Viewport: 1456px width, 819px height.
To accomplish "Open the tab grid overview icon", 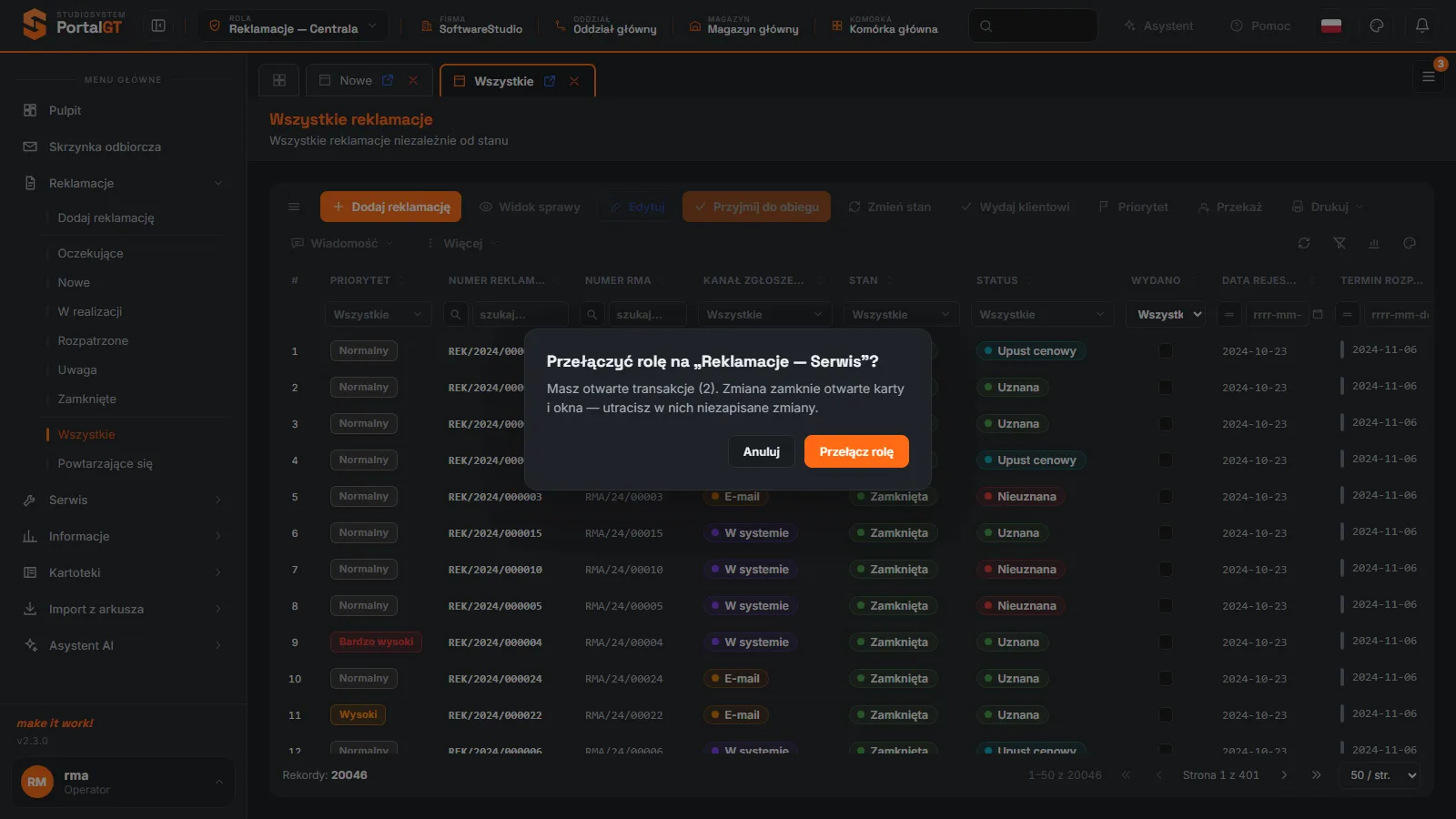I will tap(279, 80).
